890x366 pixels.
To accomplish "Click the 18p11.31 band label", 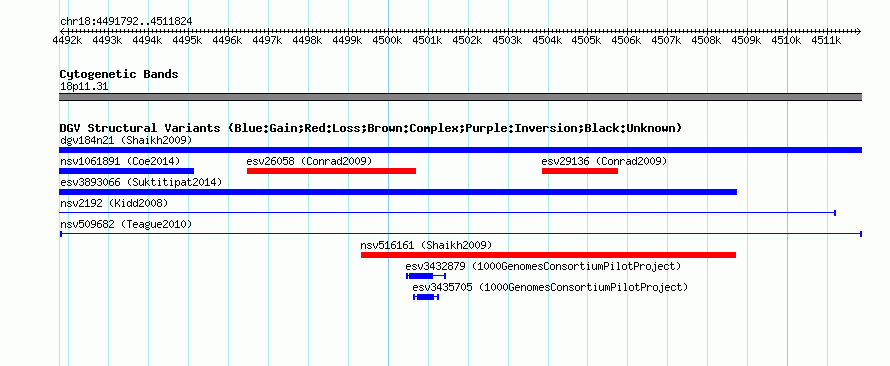I will (x=84, y=86).
